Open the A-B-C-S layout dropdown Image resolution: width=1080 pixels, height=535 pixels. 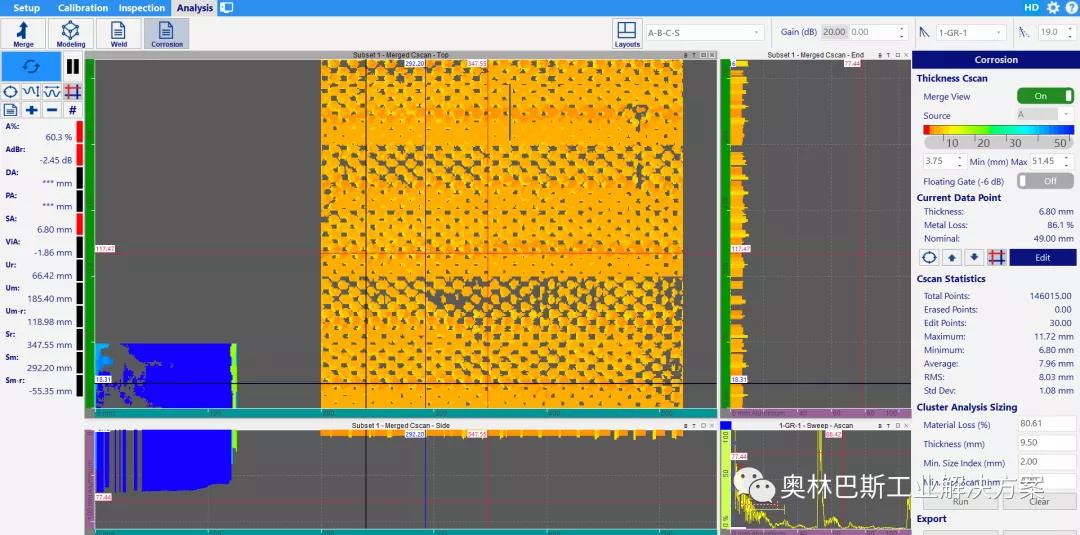pyautogui.click(x=705, y=32)
